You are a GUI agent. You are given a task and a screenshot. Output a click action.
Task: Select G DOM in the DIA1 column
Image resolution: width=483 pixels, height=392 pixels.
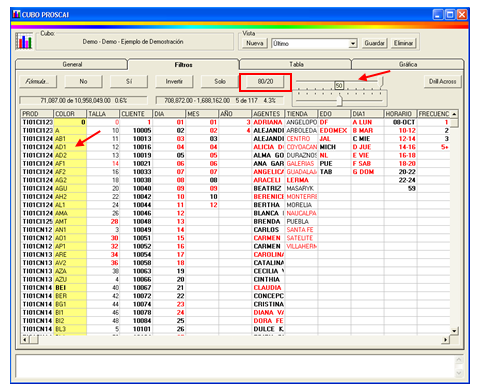coord(367,172)
